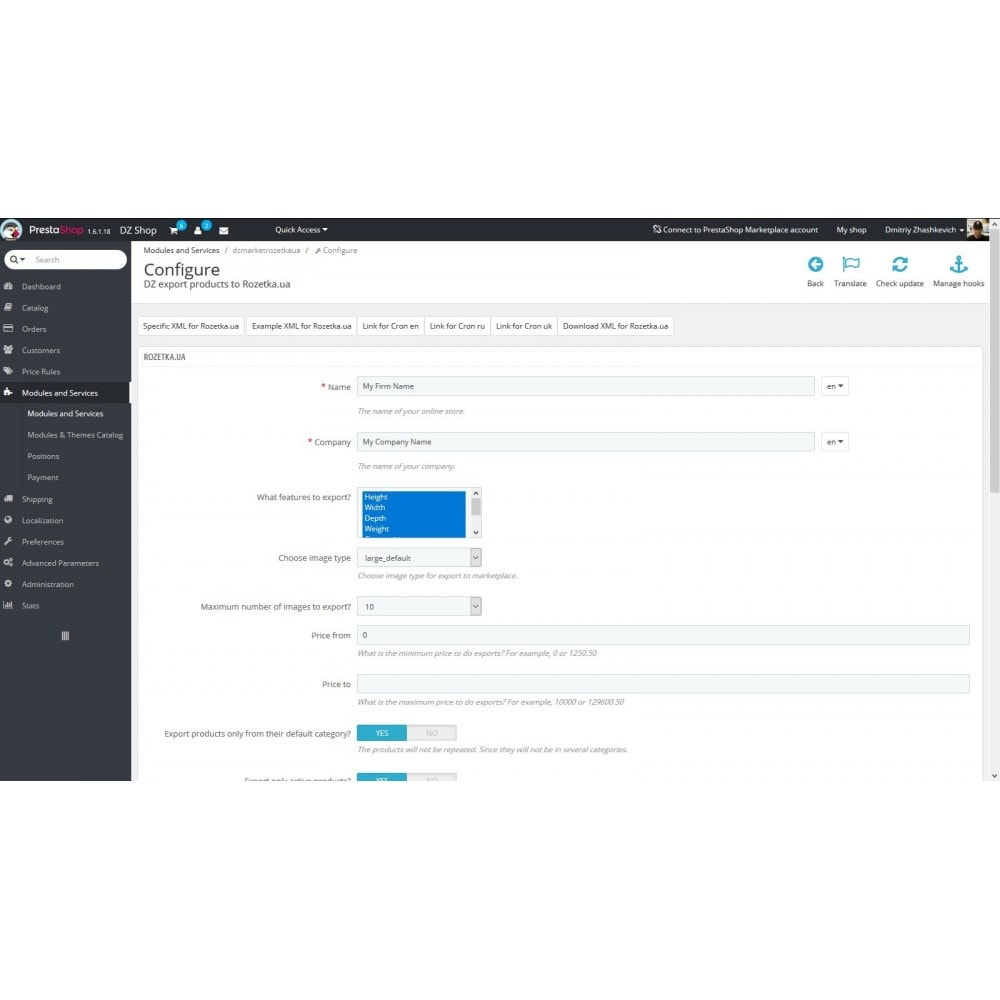
Task: Click the Price to input field
Action: tap(663, 684)
